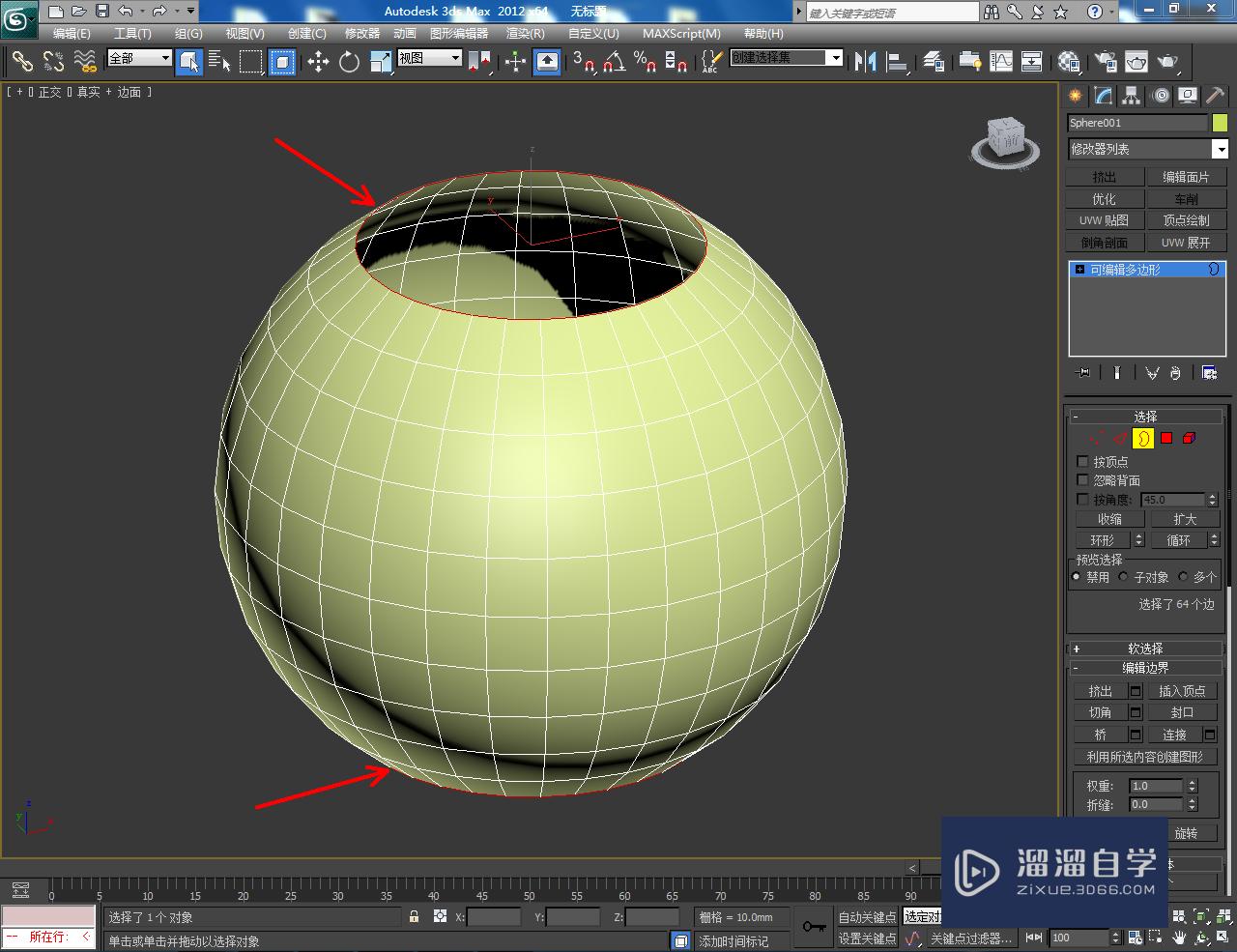Viewport: 1237px width, 952px height.
Task: Open the 编辑(E) menu
Action: point(72,34)
